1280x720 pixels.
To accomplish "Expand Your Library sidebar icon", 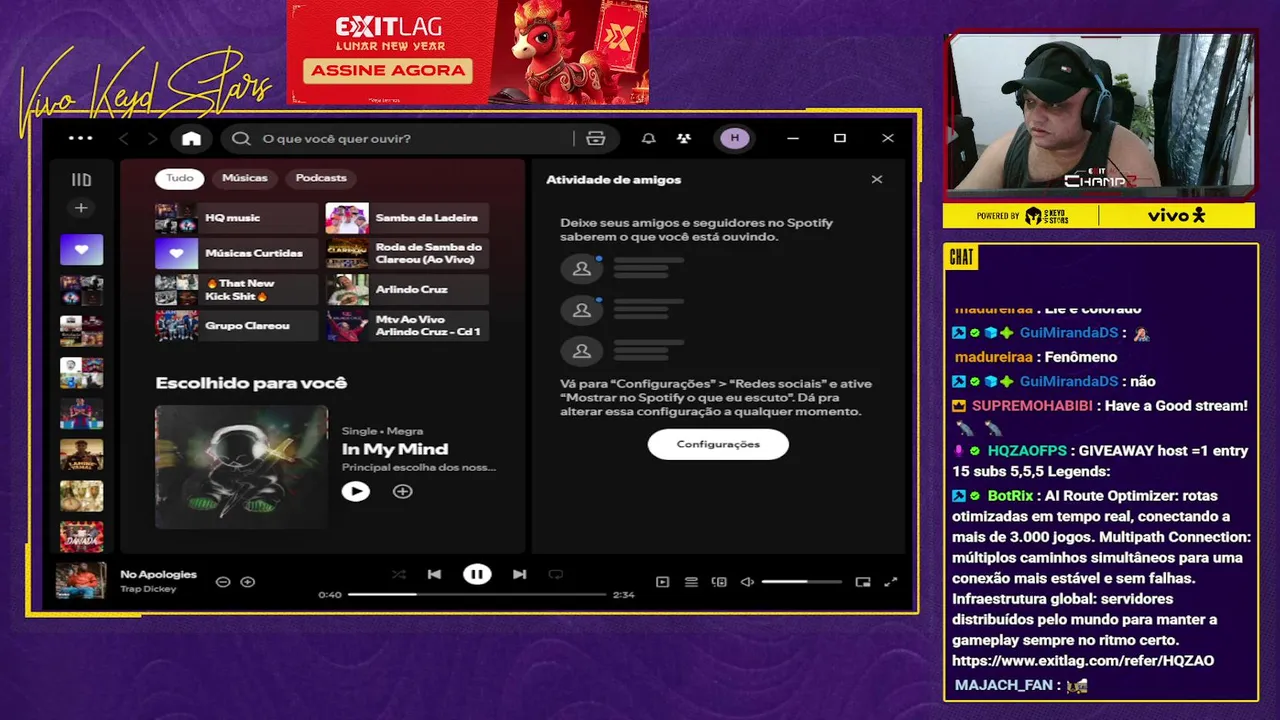I will 81,180.
